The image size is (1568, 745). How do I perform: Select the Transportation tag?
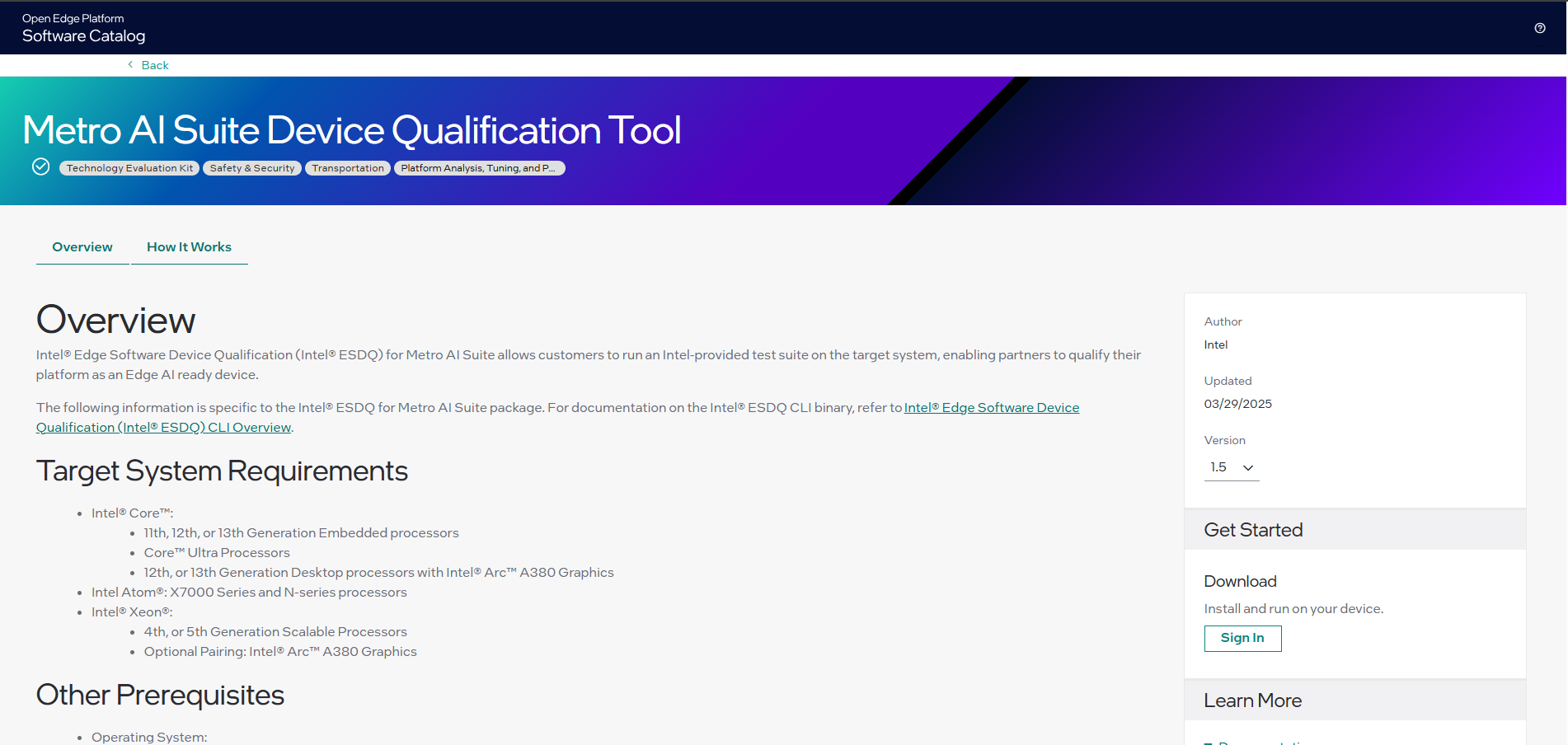348,168
